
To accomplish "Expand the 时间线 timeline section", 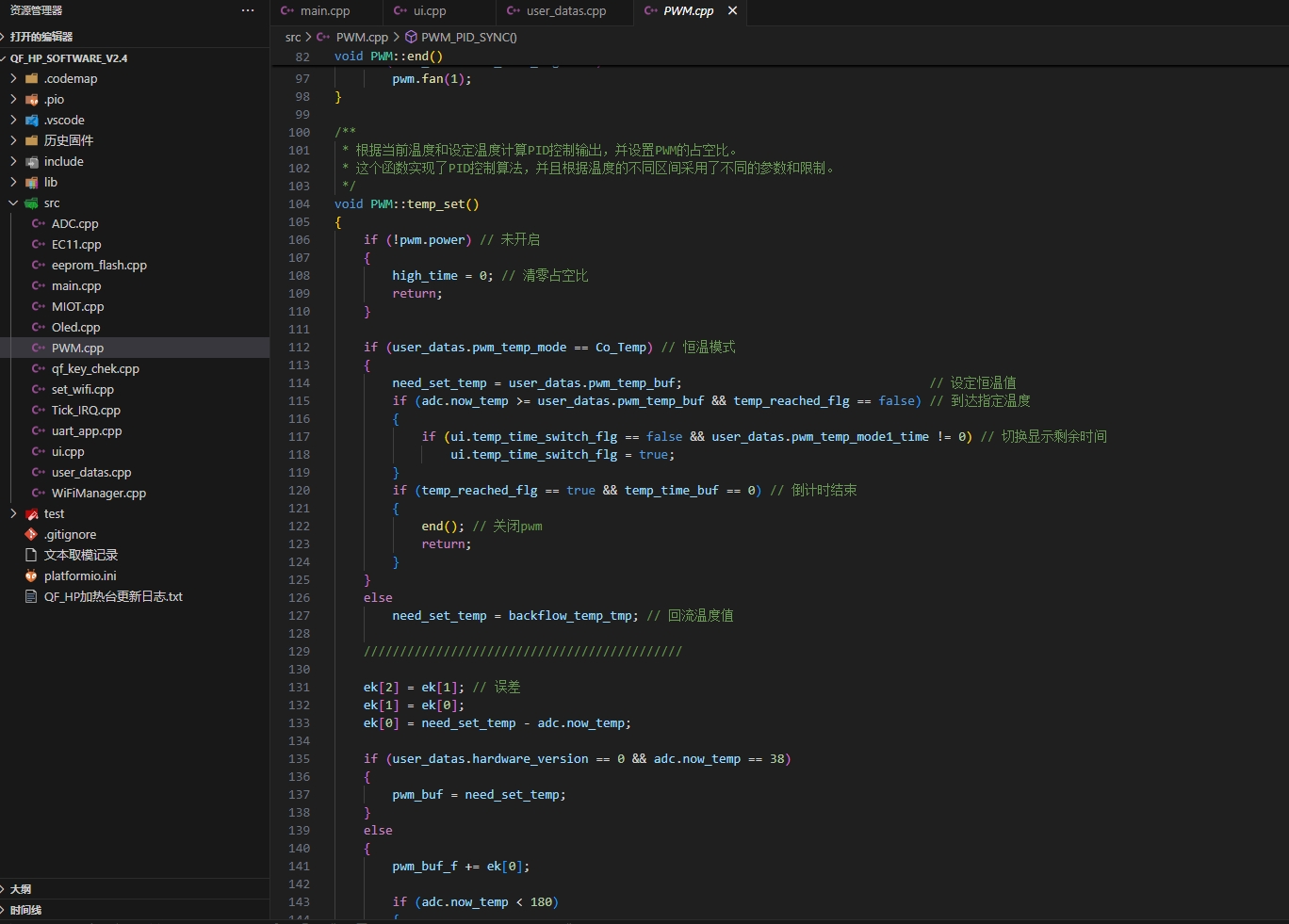I will [x=25, y=910].
